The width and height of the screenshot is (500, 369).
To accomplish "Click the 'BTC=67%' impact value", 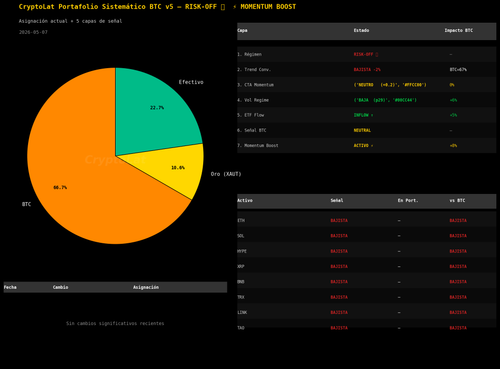I will [458, 70].
